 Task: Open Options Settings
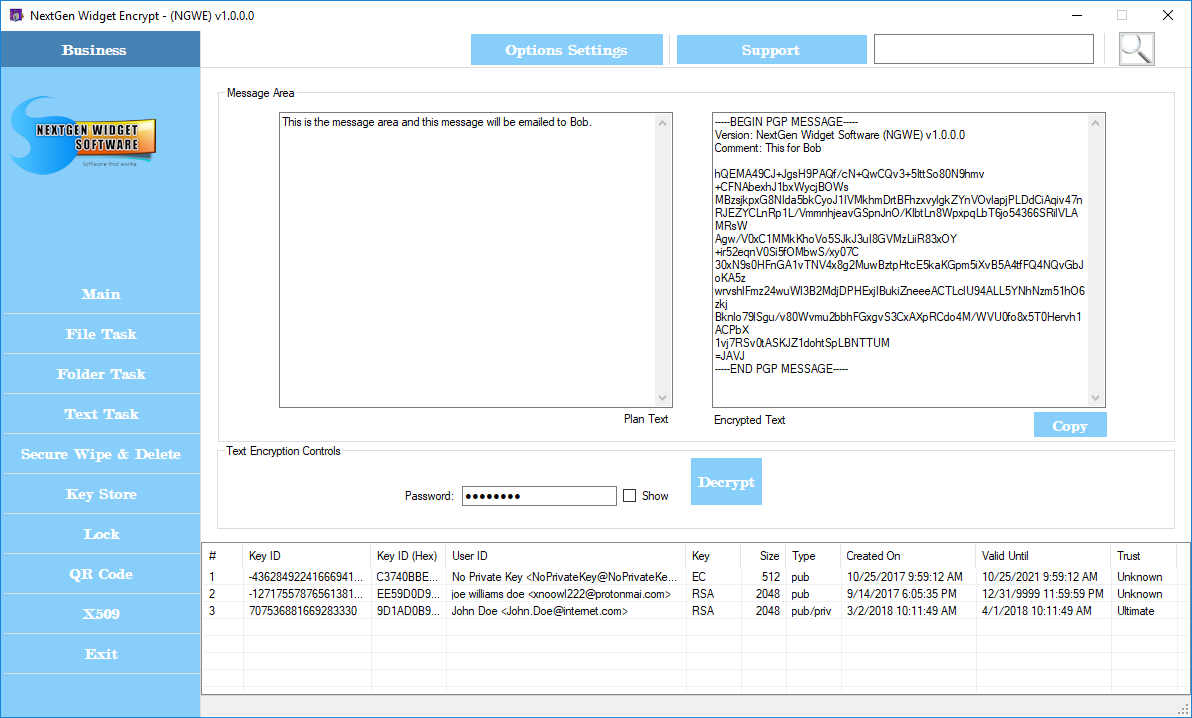(x=566, y=50)
